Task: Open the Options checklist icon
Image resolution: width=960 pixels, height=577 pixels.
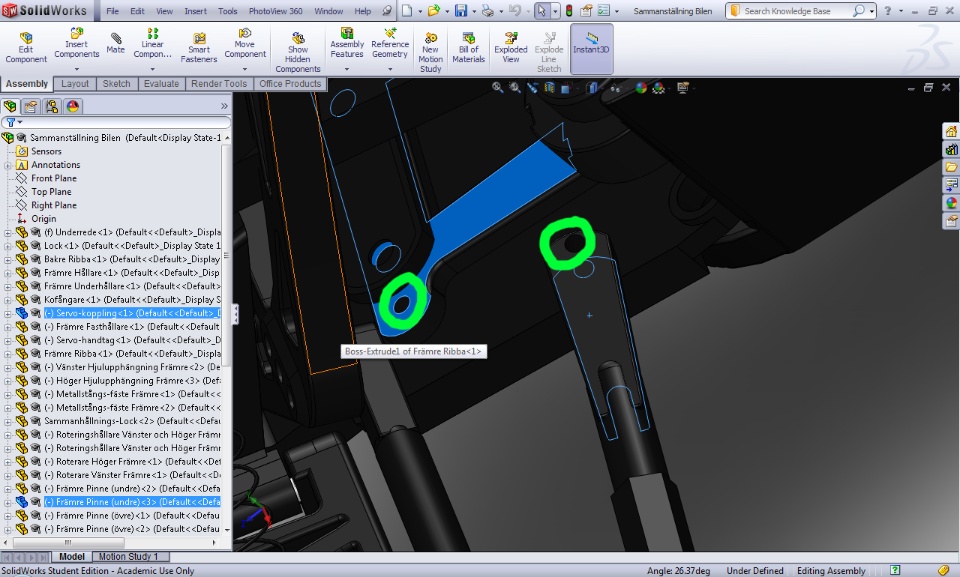Action: [x=604, y=10]
